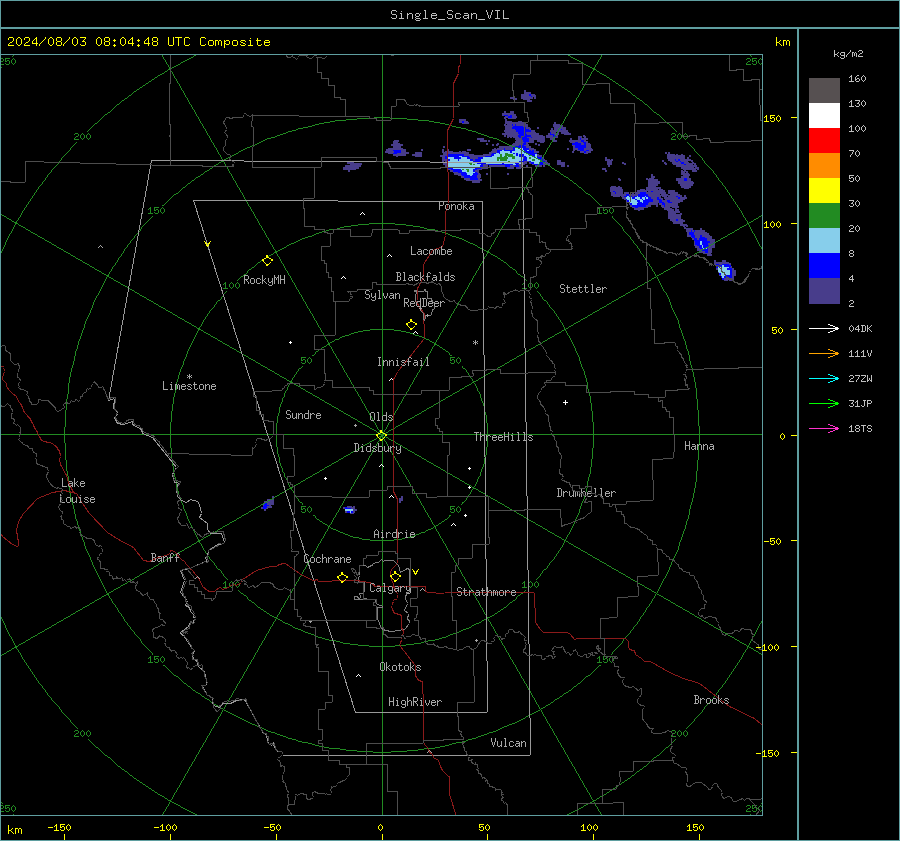Screen dimensions: 900x841
Task: Click the Banff town label
Action: [x=165, y=557]
